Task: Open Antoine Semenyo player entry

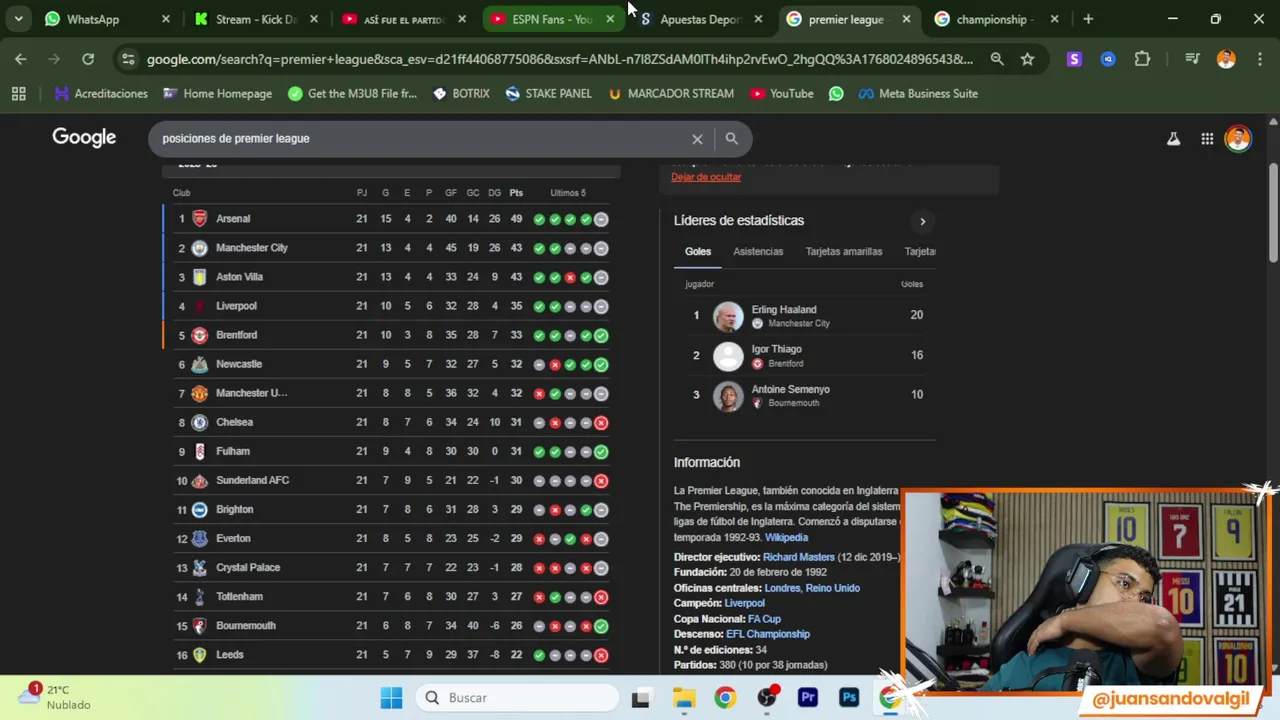Action: [x=805, y=395]
